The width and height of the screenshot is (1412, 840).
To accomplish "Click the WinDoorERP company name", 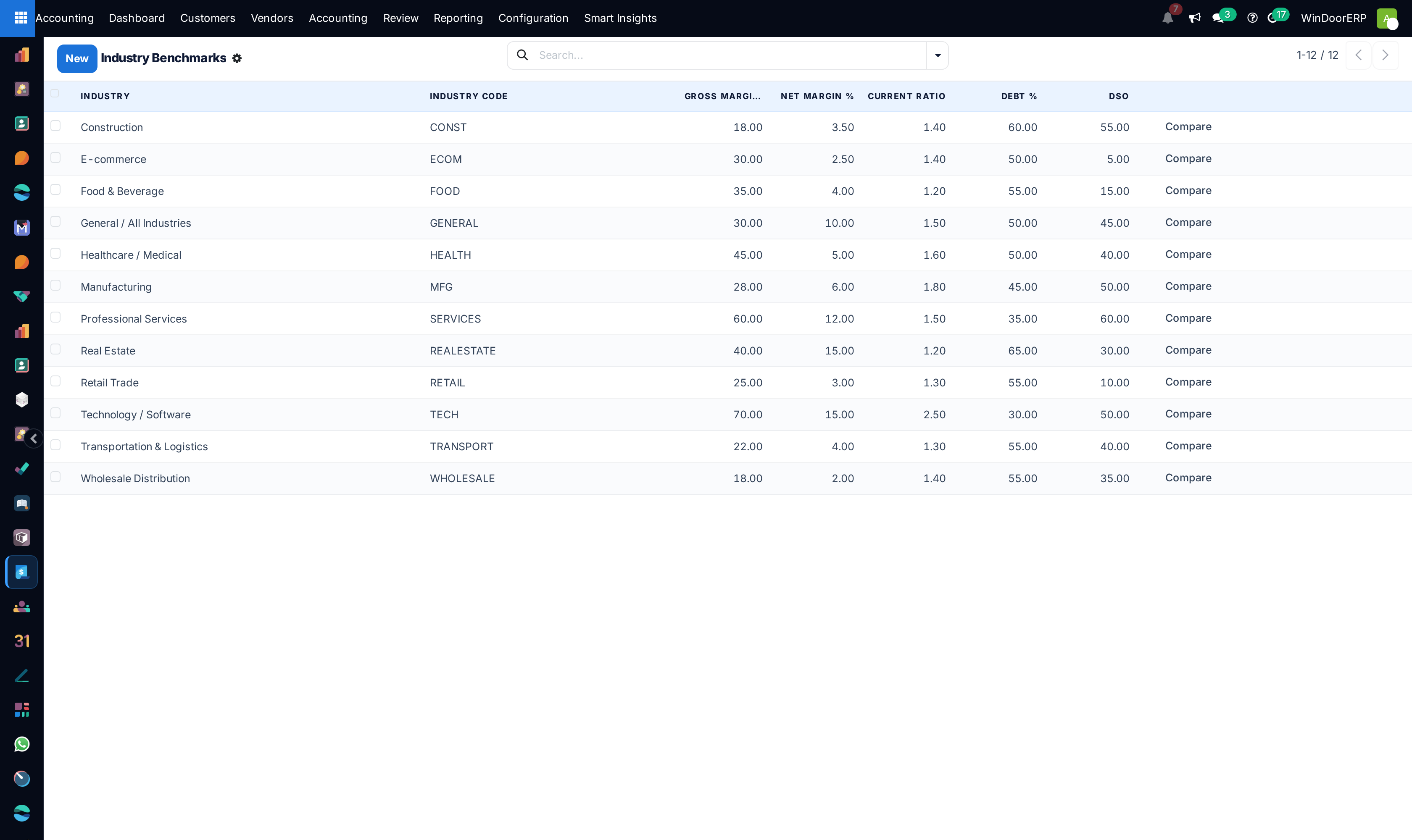I will tap(1333, 18).
